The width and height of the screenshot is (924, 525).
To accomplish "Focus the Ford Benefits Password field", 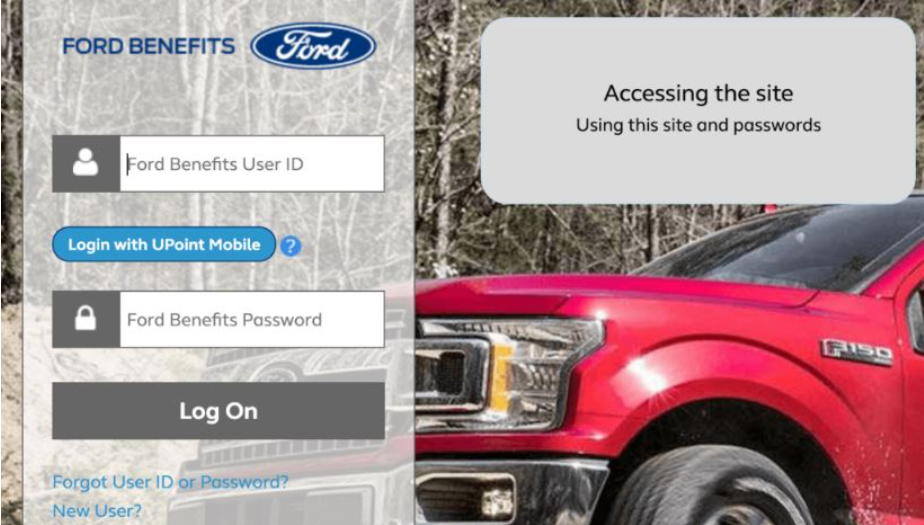I will point(252,319).
